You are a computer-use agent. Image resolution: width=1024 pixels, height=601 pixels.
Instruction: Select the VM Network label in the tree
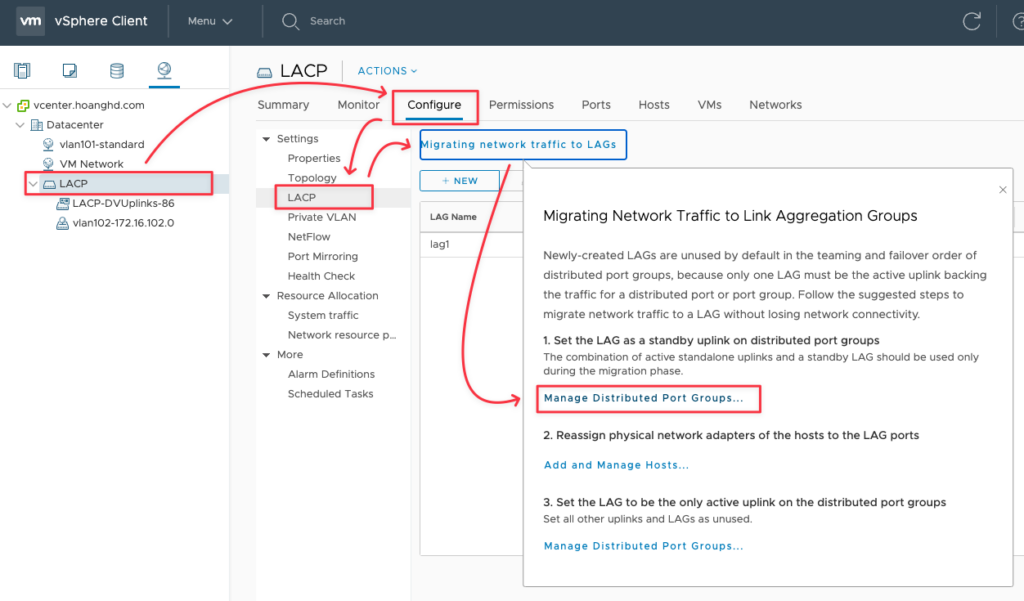click(x=91, y=164)
